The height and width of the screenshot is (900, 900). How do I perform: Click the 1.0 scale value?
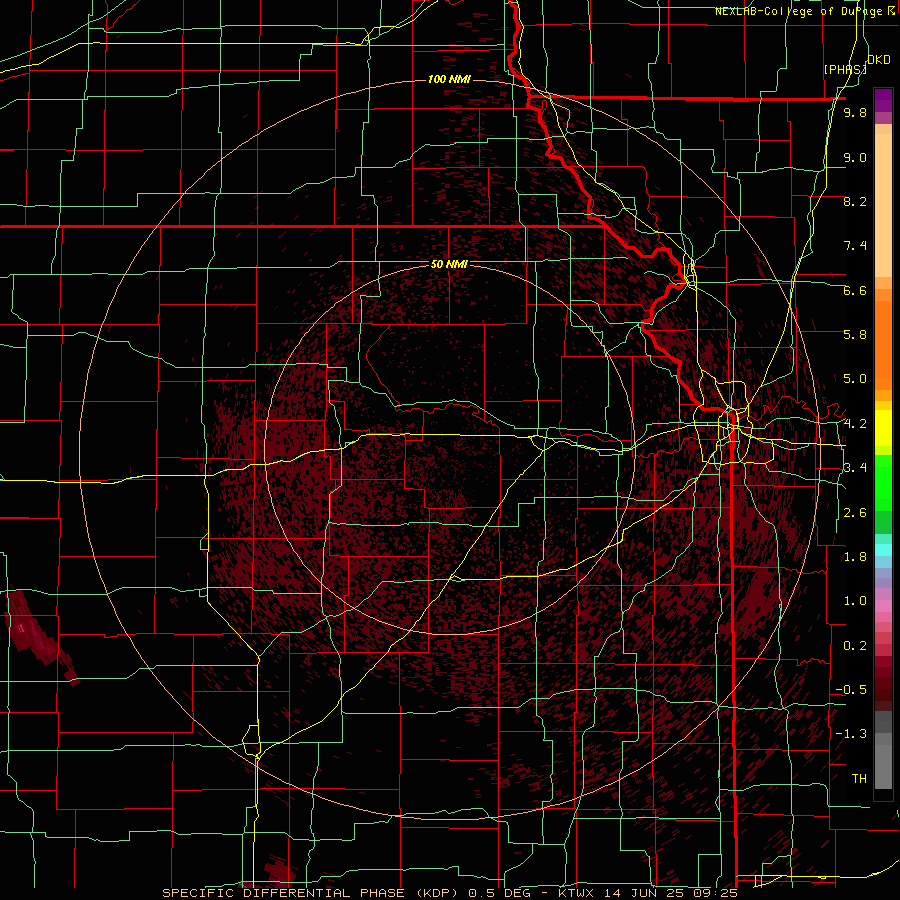click(855, 601)
